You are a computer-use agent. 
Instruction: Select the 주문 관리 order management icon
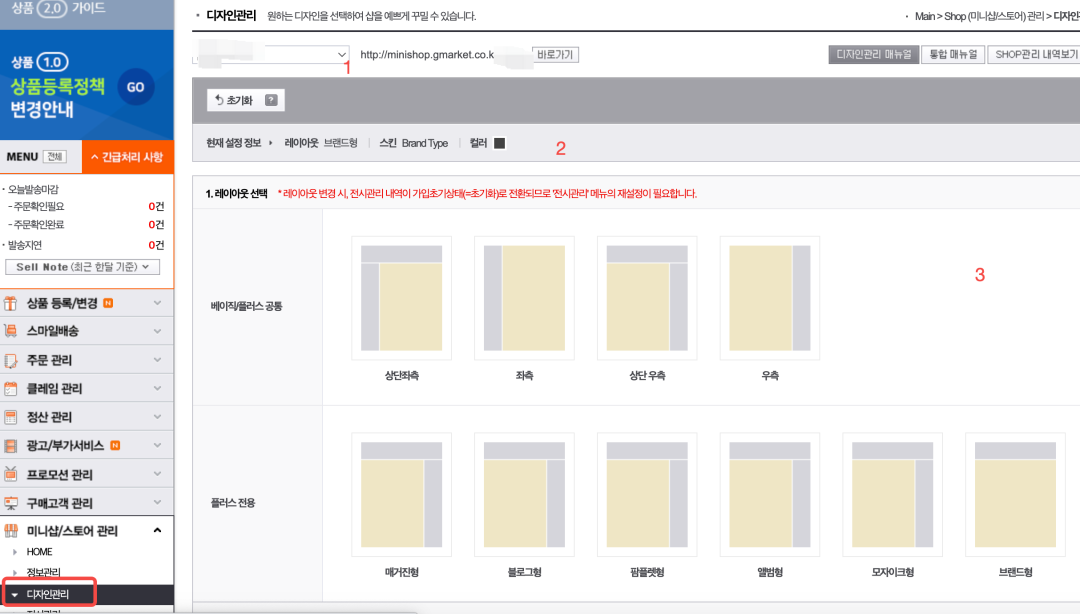click(13, 359)
